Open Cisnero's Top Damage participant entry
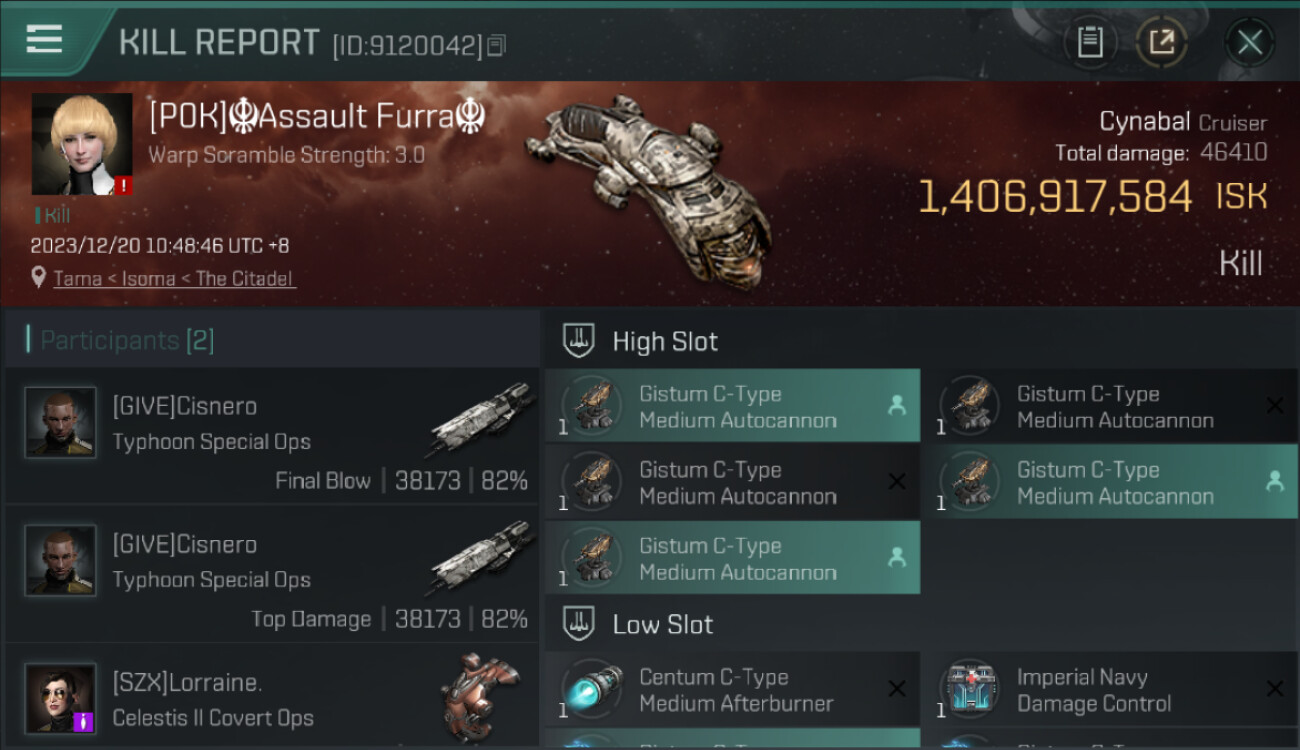The height and width of the screenshot is (750, 1300). click(x=272, y=574)
